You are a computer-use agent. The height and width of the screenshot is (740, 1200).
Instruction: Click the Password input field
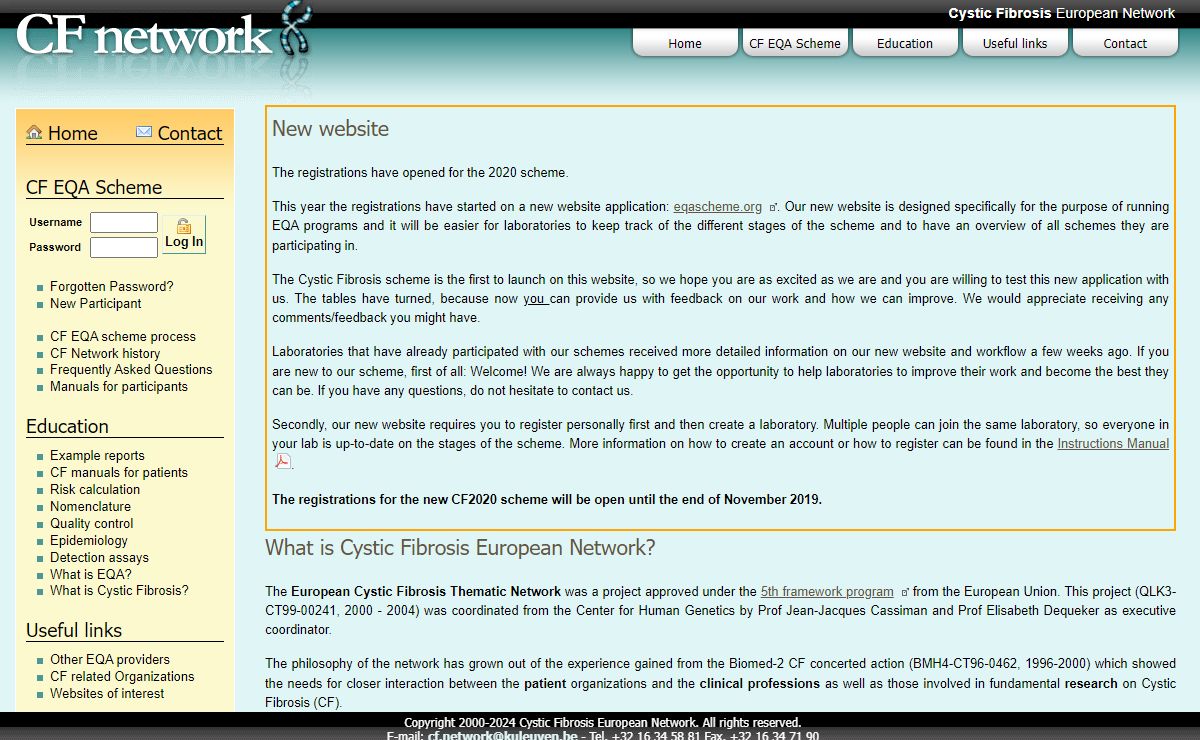pos(124,247)
